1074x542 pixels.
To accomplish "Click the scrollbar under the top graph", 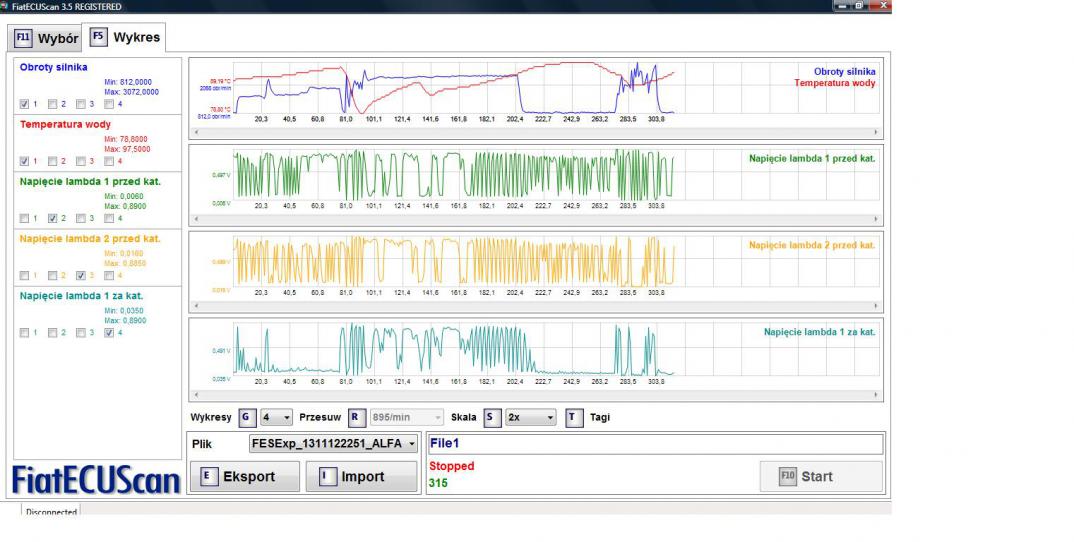I will point(536,131).
